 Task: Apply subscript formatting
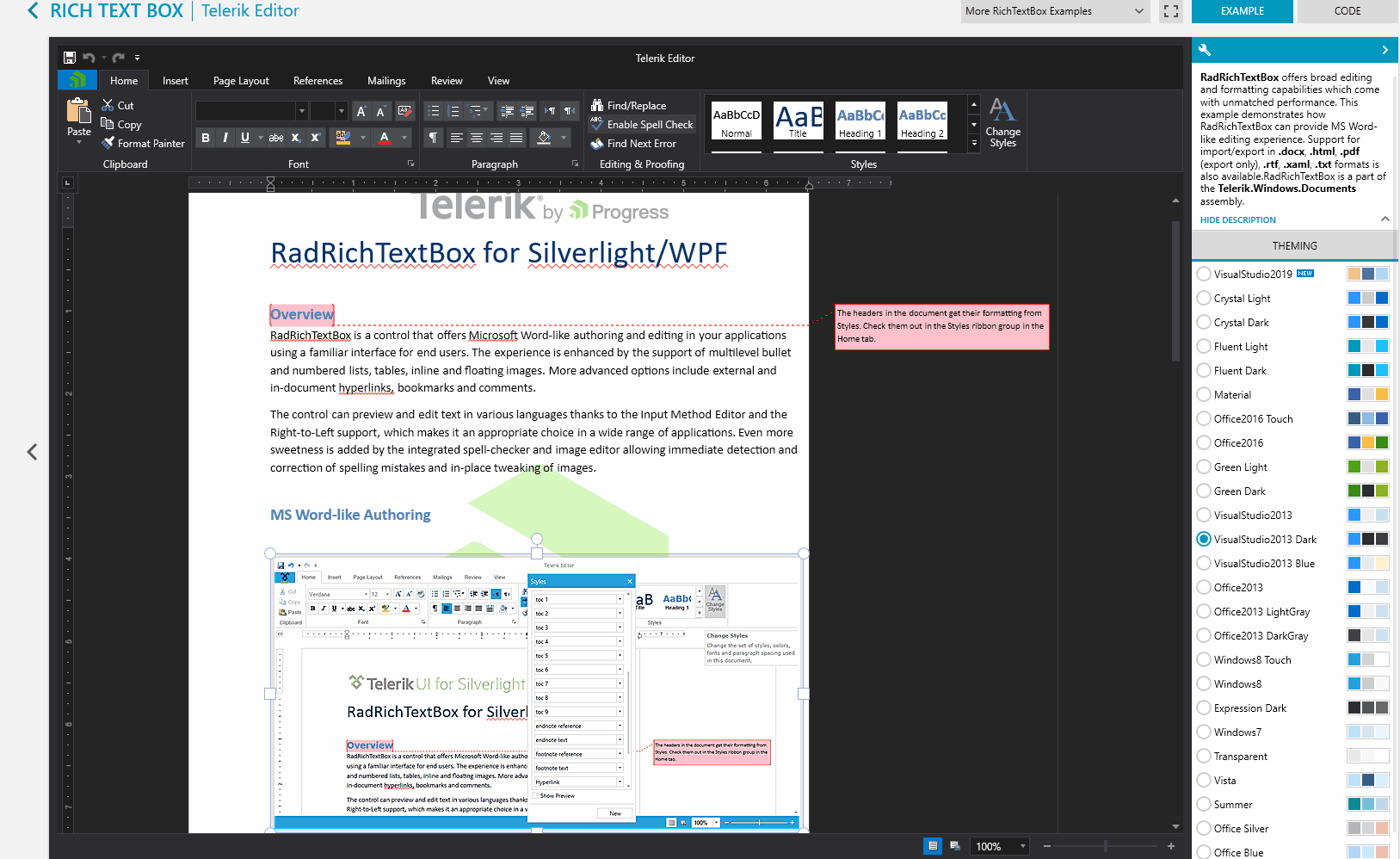pos(295,138)
